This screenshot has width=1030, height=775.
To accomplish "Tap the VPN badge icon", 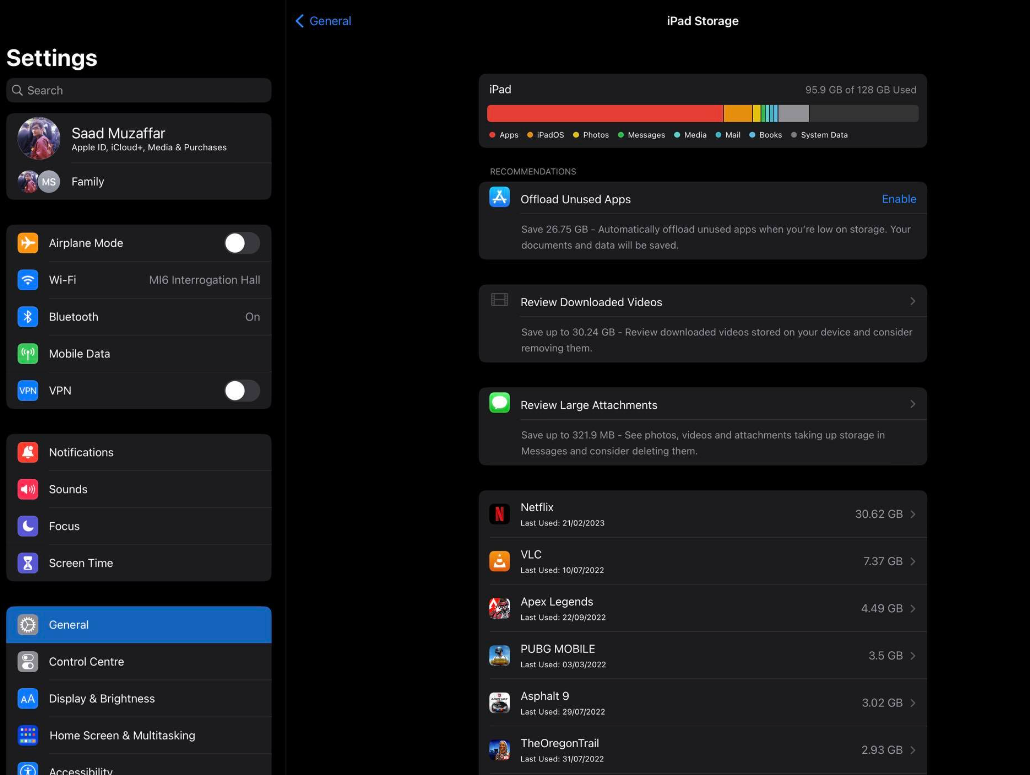I will click(28, 390).
